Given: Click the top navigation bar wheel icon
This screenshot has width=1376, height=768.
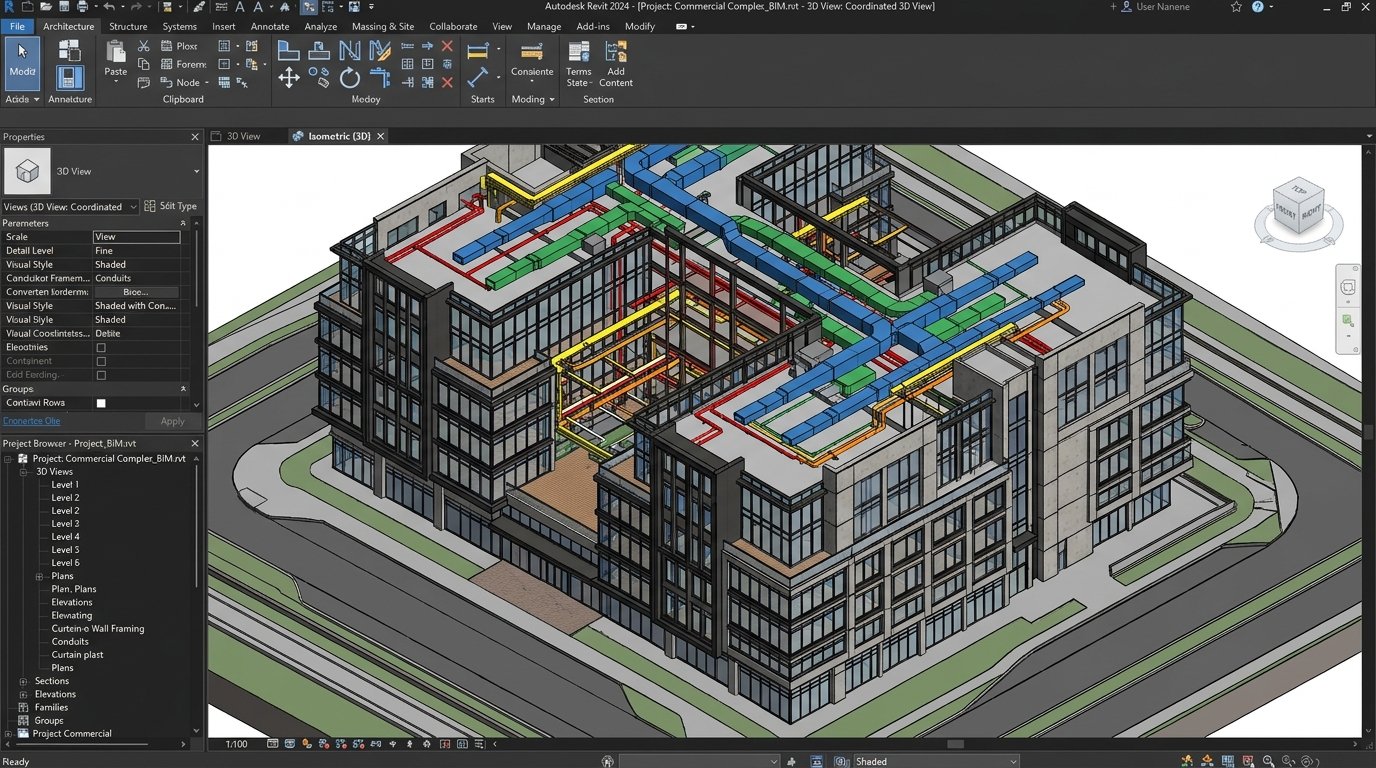Looking at the screenshot, I should pos(1348,288).
